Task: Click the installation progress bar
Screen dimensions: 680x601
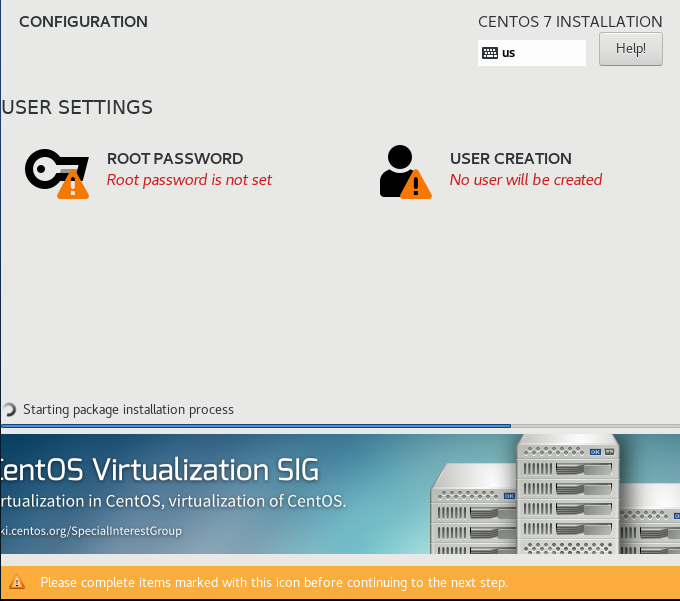Action: coord(340,426)
